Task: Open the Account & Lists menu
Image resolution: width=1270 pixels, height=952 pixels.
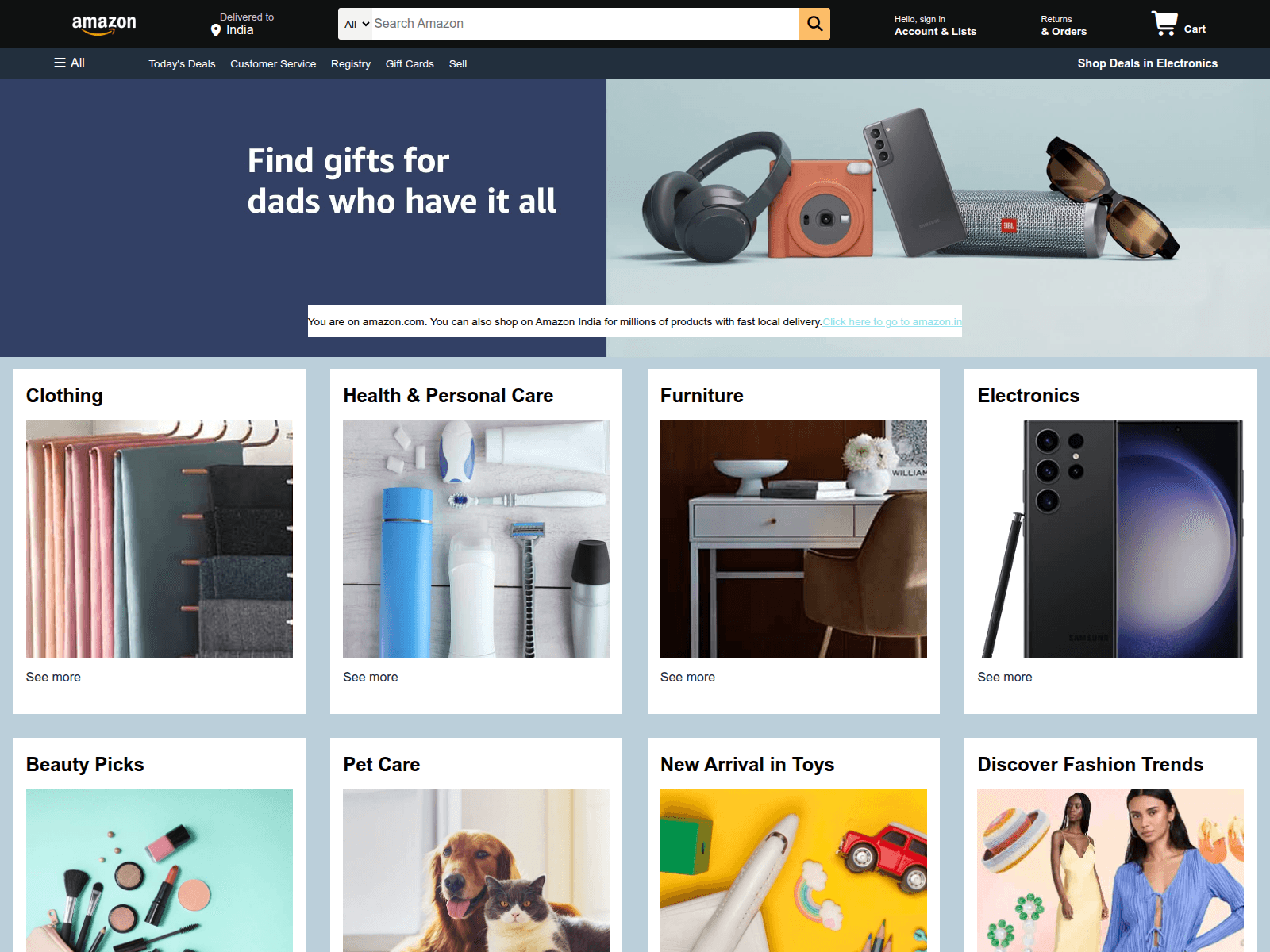Action: pos(935,25)
